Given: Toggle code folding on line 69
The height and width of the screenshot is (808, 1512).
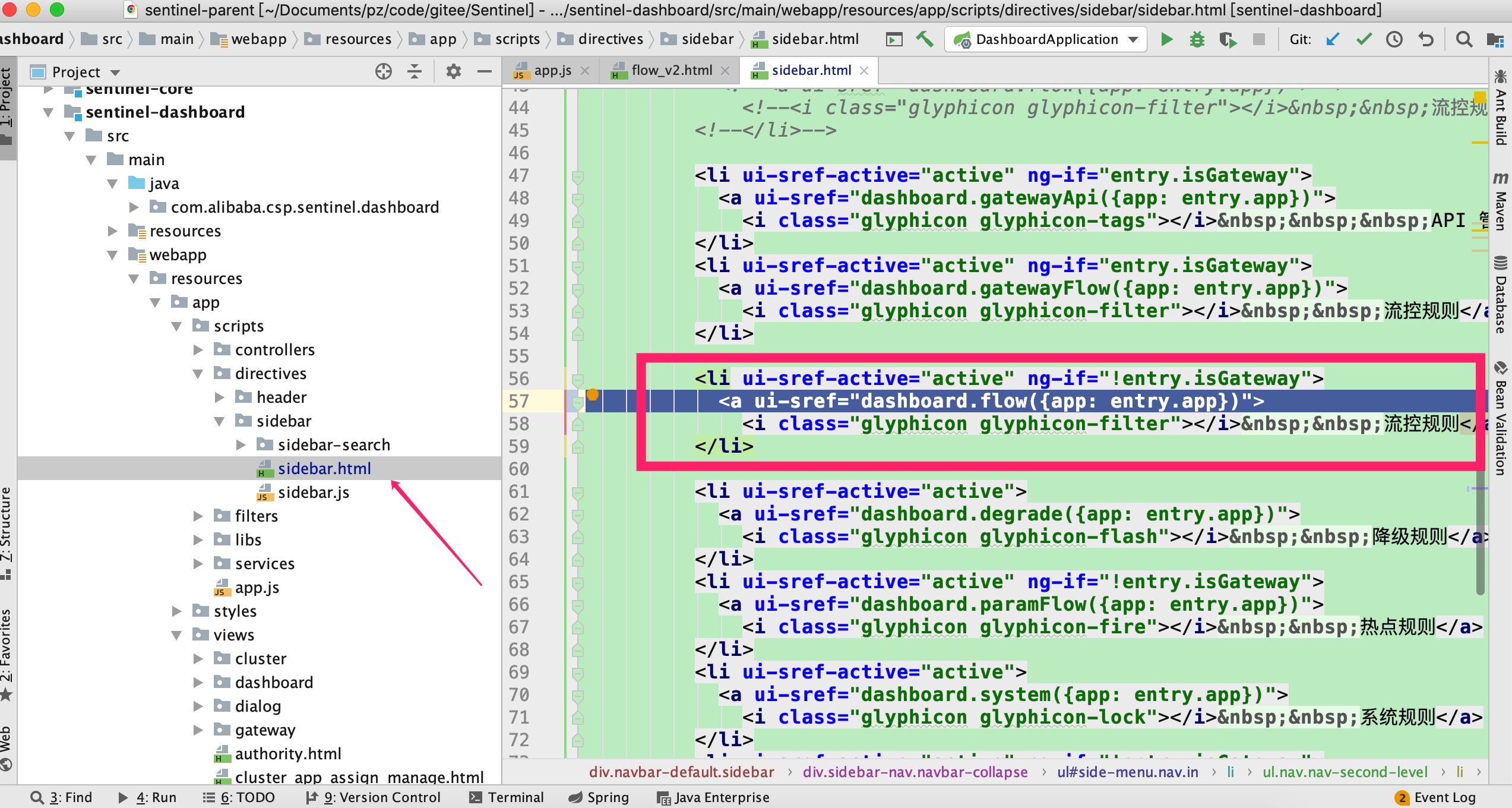Looking at the screenshot, I should point(577,673).
